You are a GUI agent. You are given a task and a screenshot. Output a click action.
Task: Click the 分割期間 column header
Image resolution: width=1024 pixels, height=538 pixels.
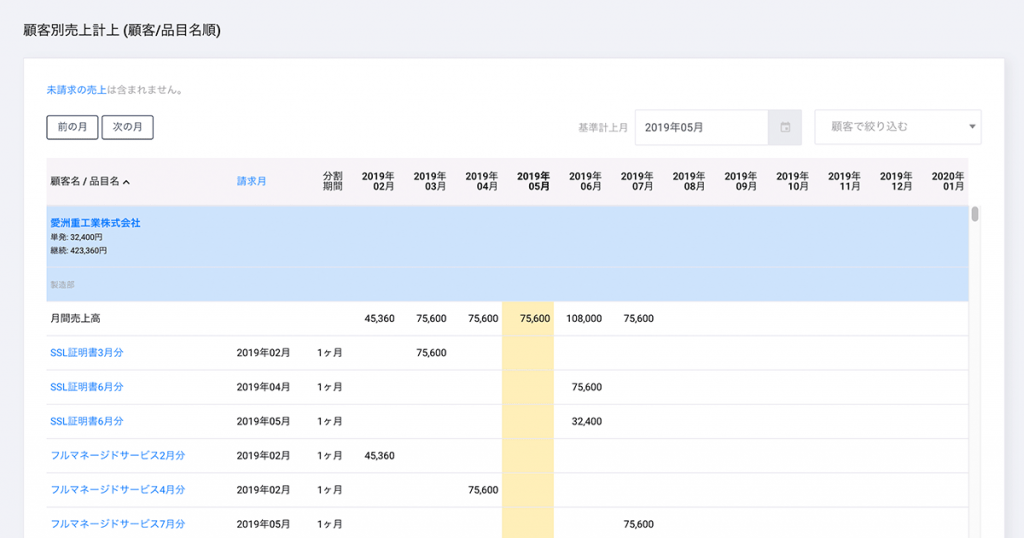point(332,182)
